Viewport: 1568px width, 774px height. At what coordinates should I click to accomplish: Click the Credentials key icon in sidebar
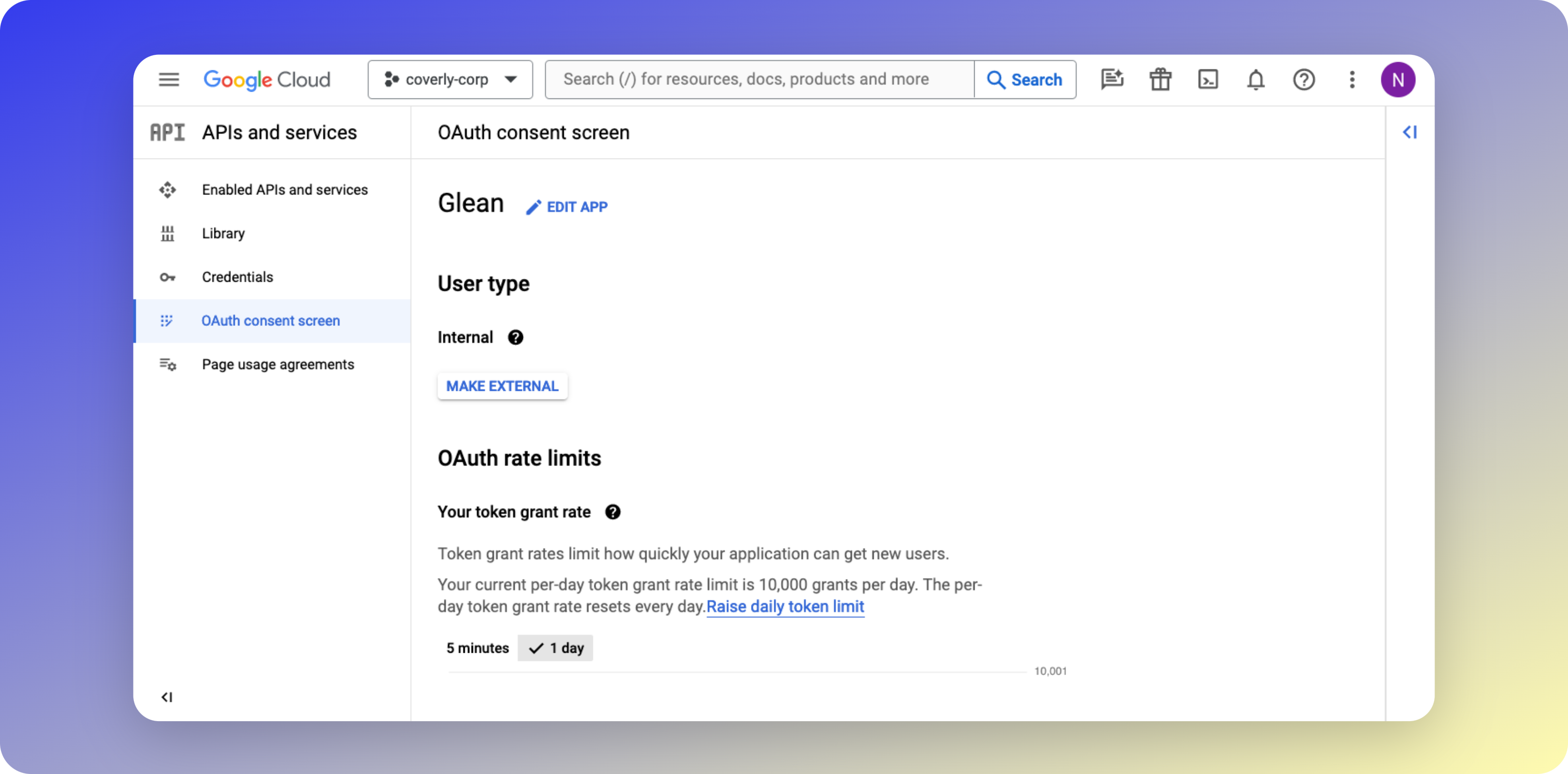click(x=167, y=277)
